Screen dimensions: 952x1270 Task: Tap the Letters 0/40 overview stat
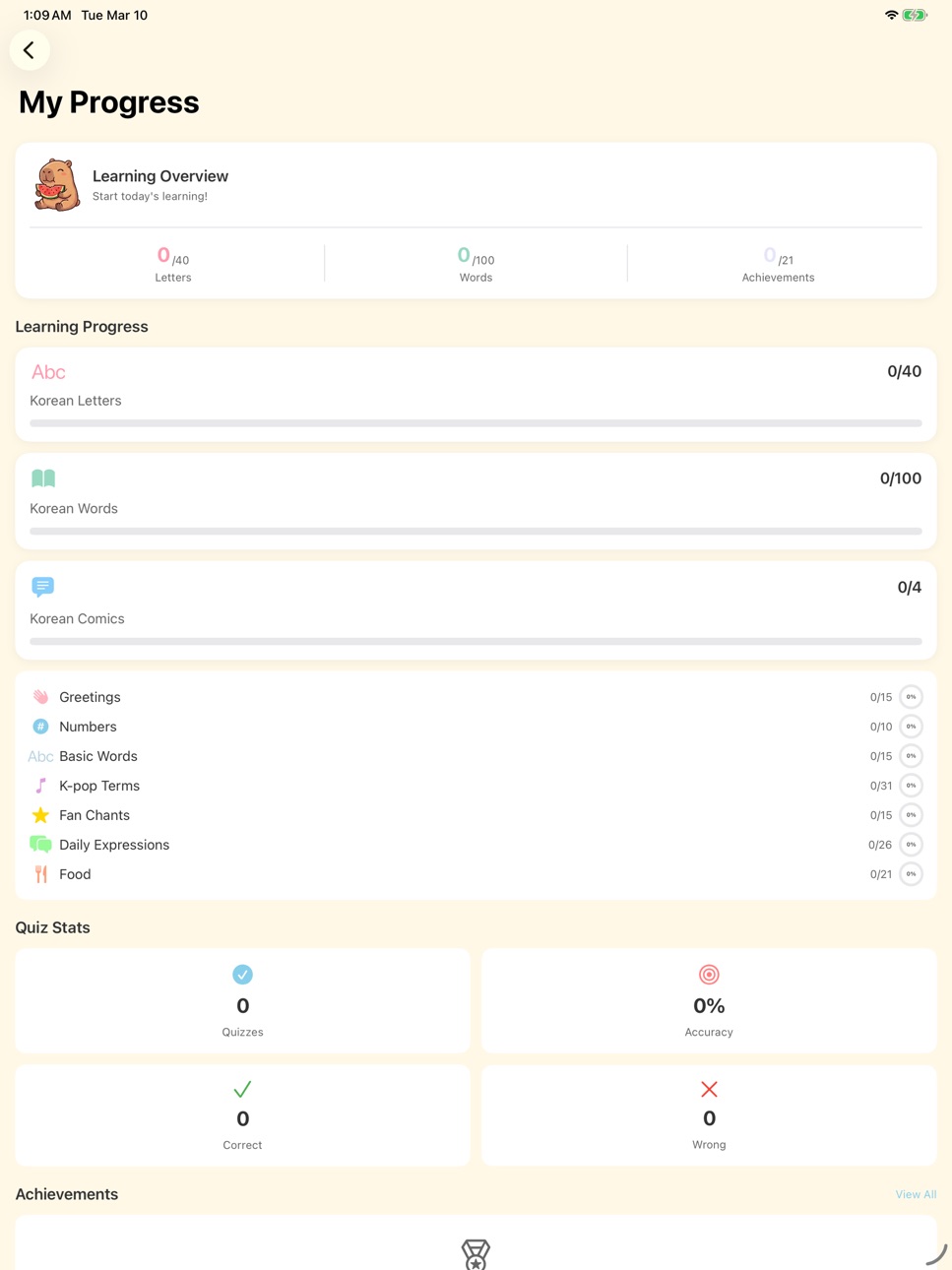tap(173, 264)
